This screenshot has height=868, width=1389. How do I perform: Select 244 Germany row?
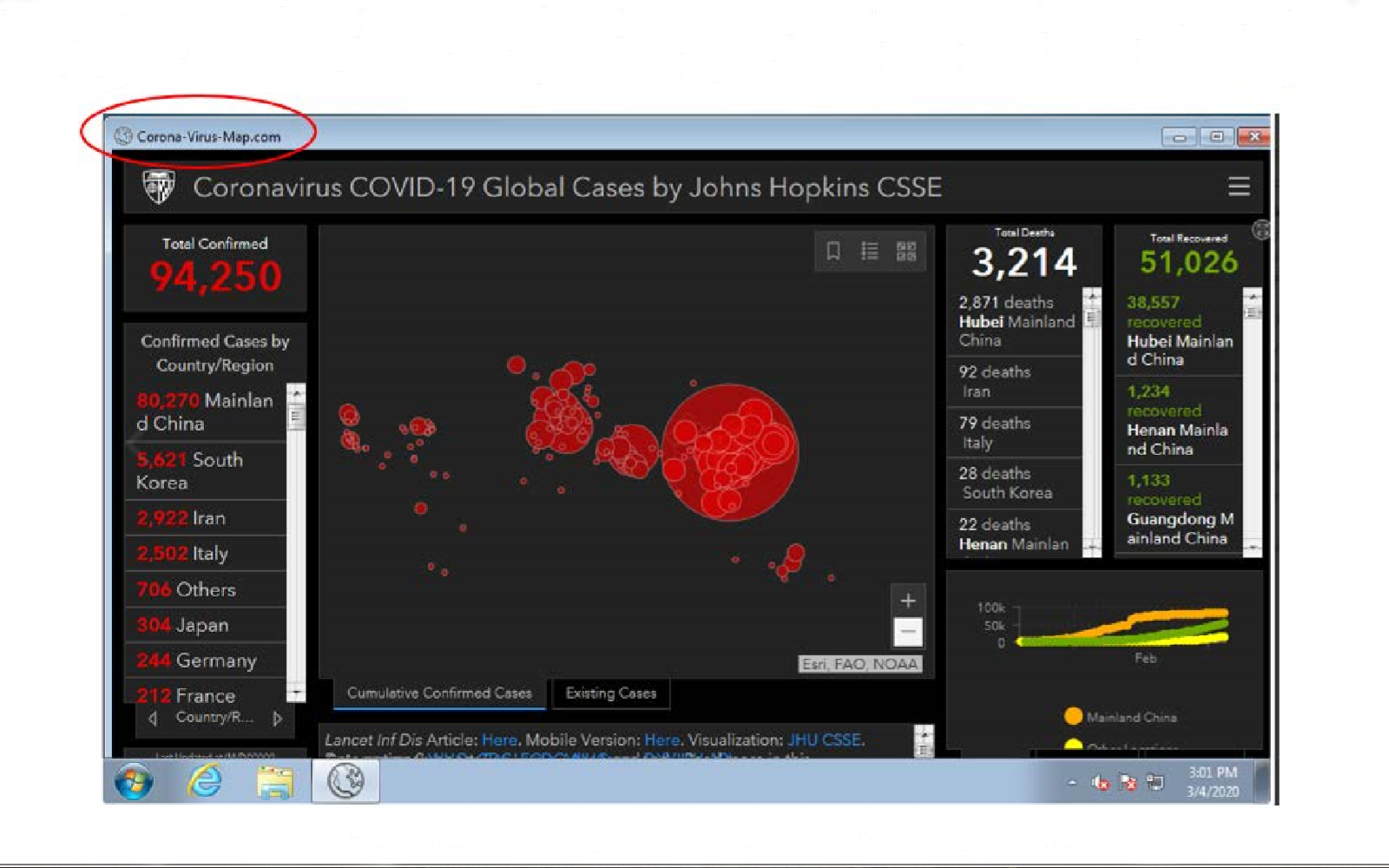[206, 661]
